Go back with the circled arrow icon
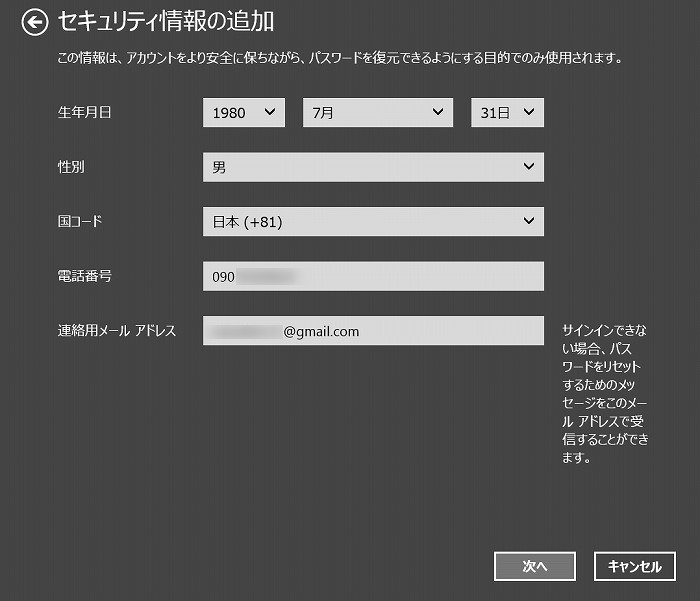The height and width of the screenshot is (601, 700). pos(35,22)
